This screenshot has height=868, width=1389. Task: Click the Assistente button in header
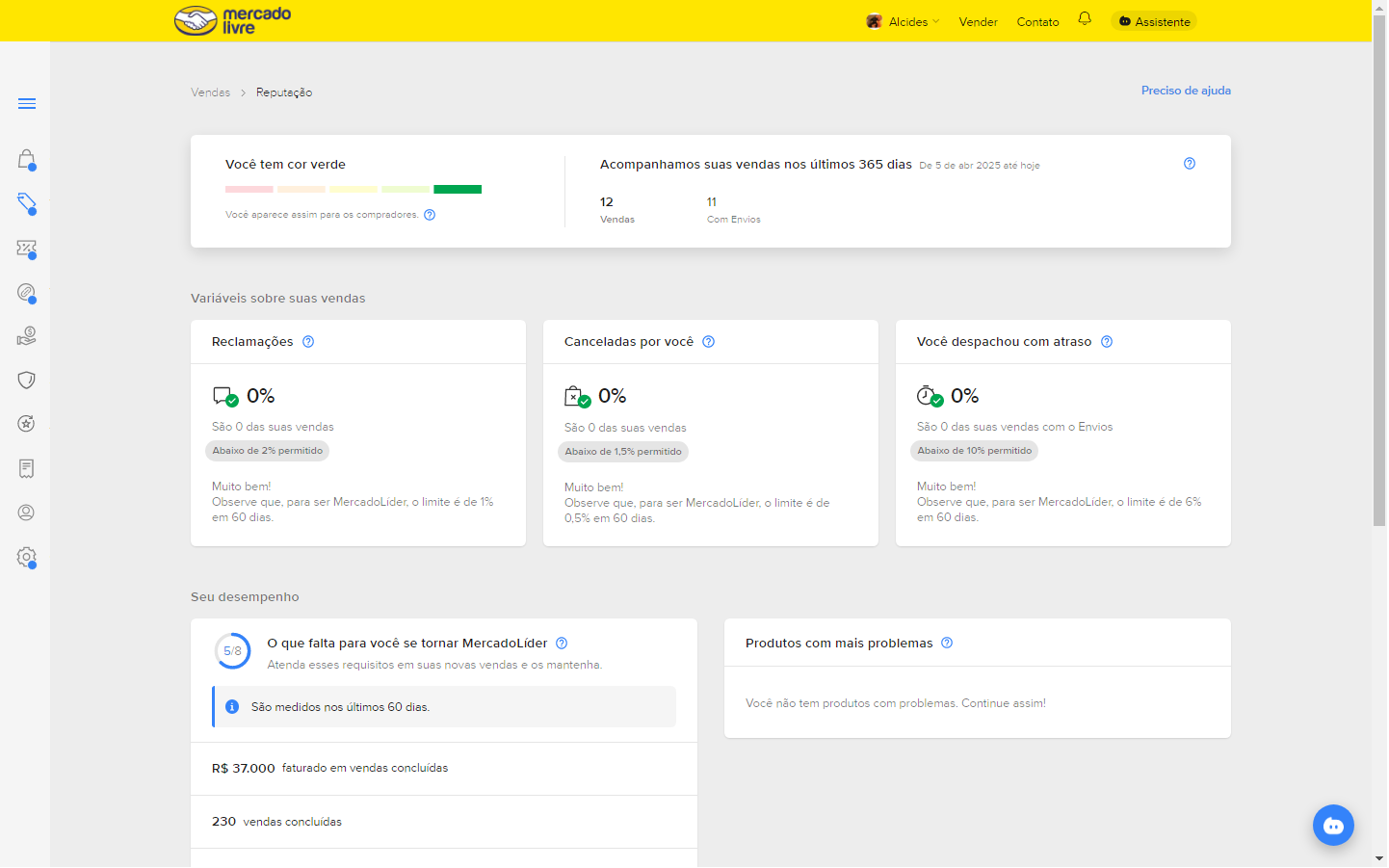(x=1154, y=21)
